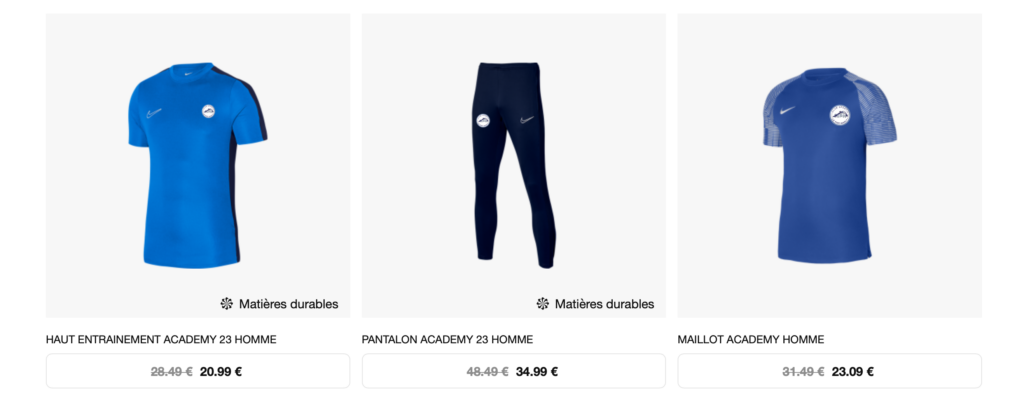The width and height of the screenshot is (1024, 402).
Task: Click the crossed-out 48.49 € original price
Action: click(487, 372)
